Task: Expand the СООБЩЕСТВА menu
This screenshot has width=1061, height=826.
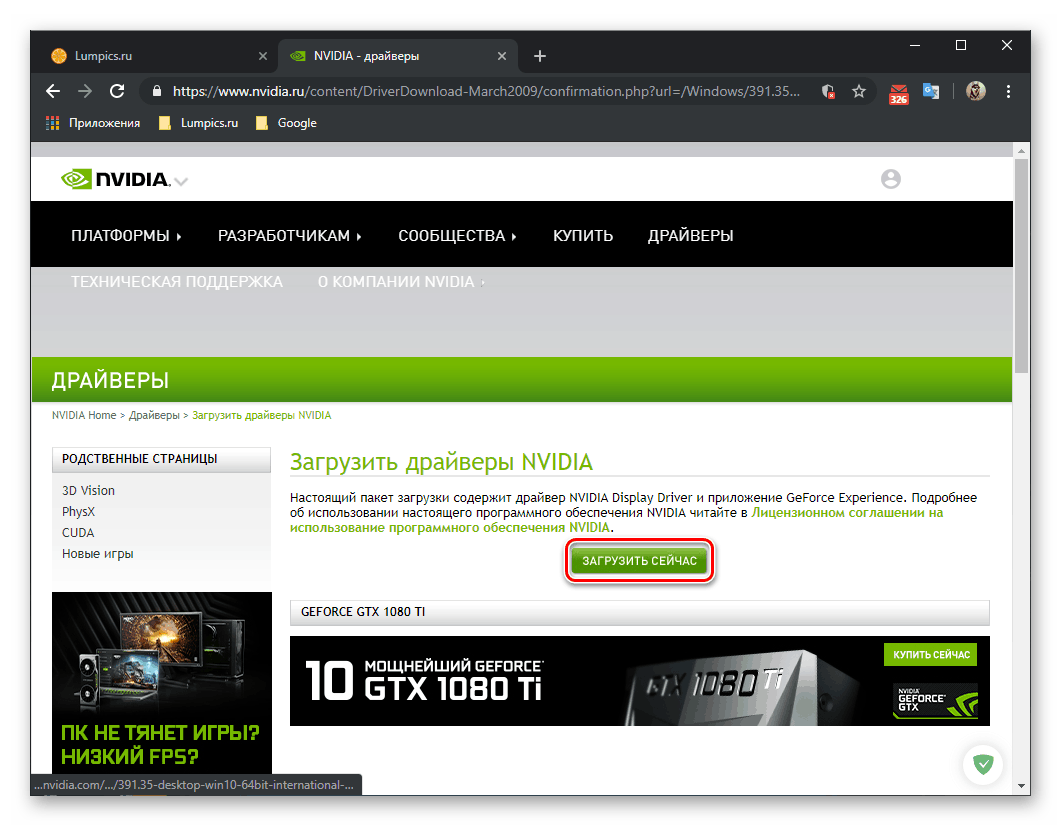Action: (x=457, y=235)
